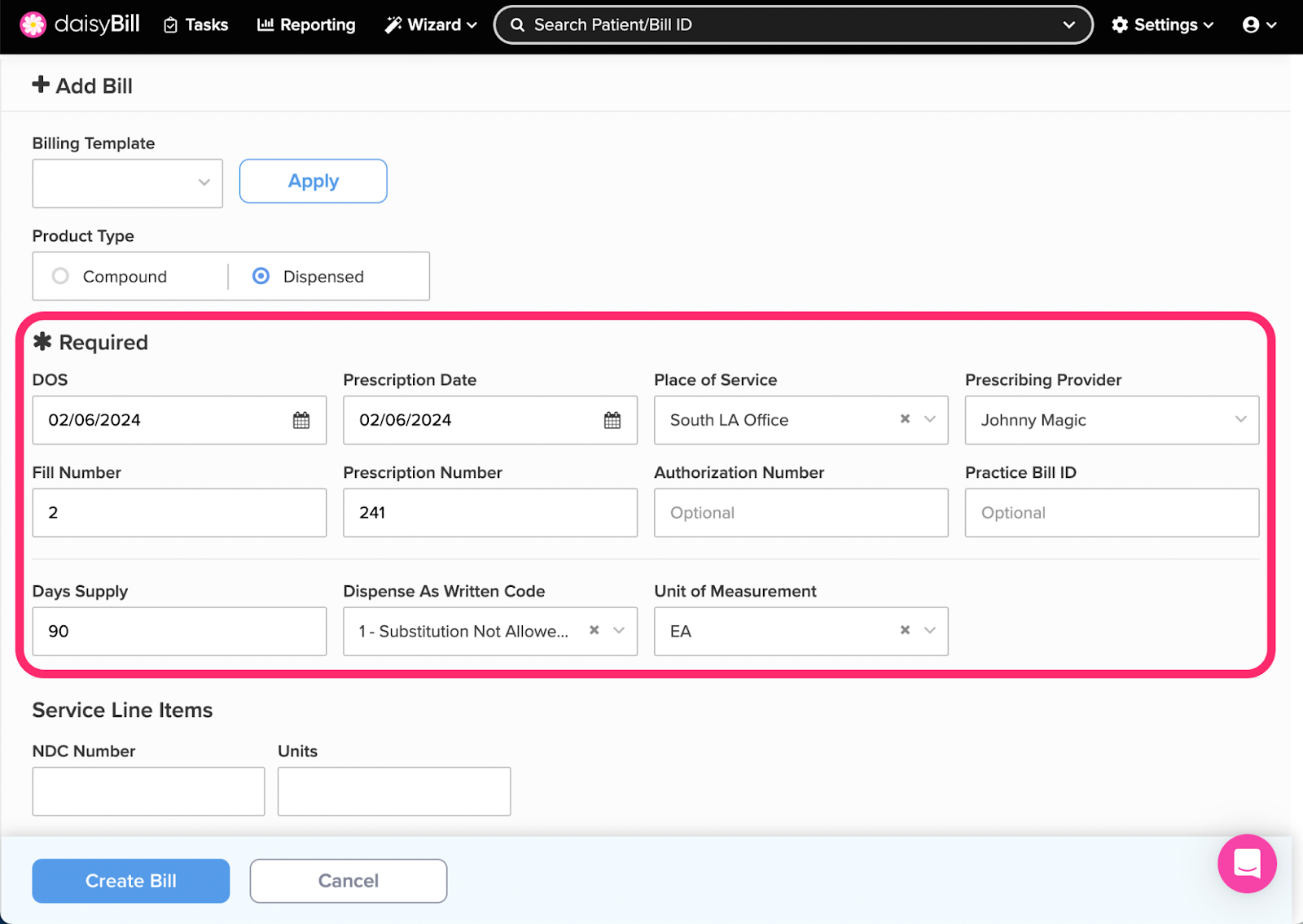This screenshot has width=1303, height=924.
Task: Expand the patient search dropdown chevron
Action: tap(1069, 24)
